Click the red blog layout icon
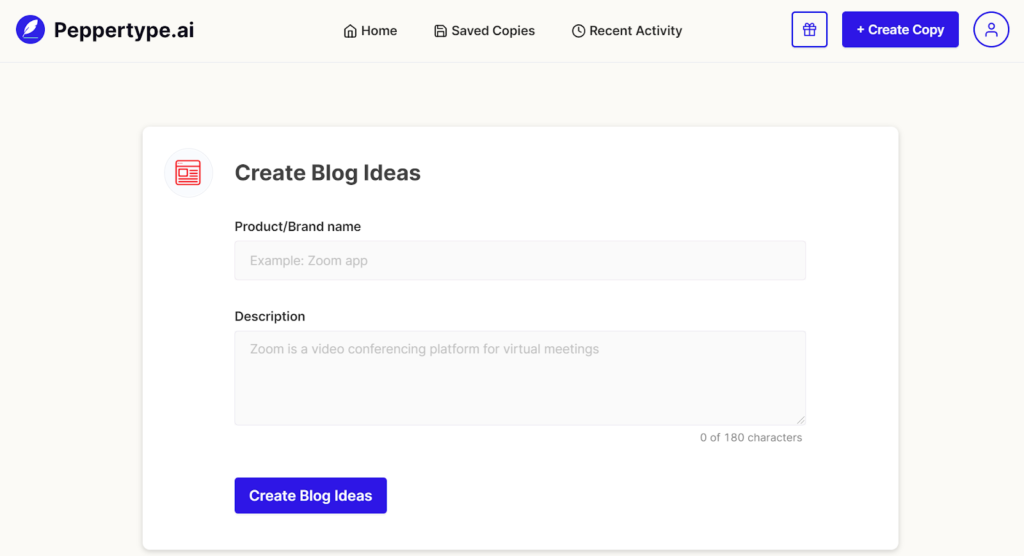1024x556 pixels. 188,173
